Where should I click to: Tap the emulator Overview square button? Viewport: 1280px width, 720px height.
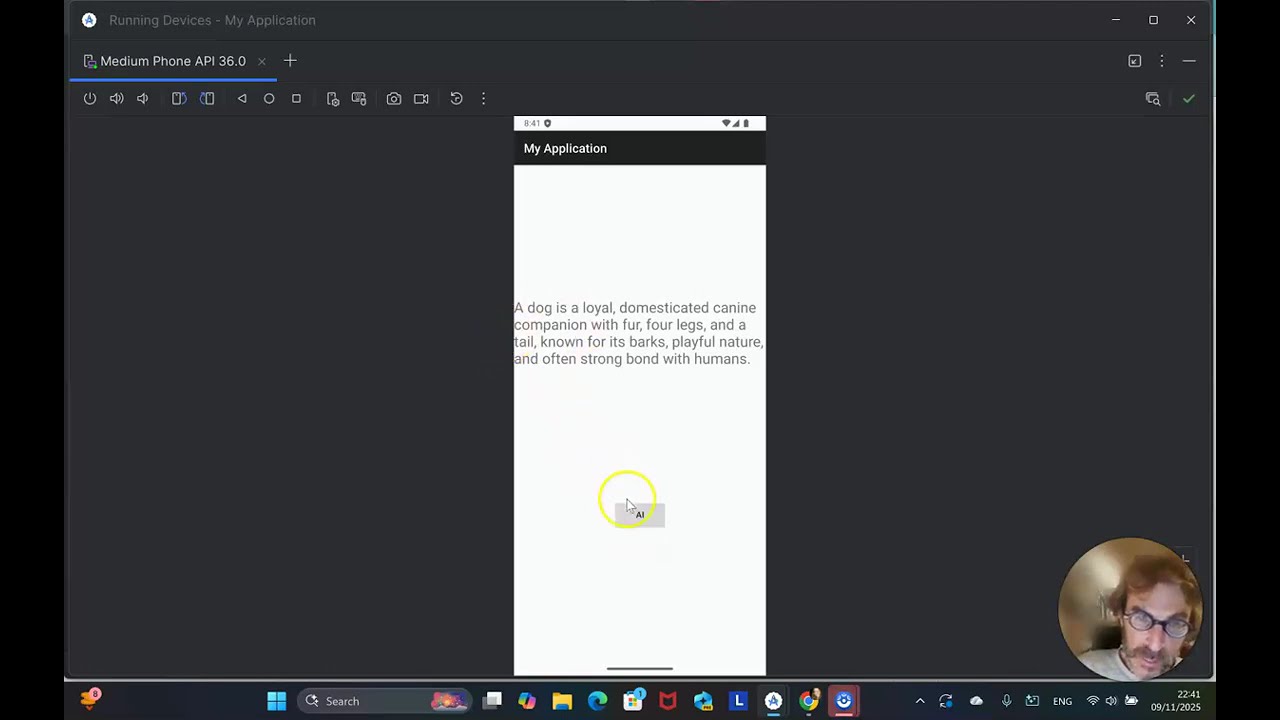coord(296,99)
